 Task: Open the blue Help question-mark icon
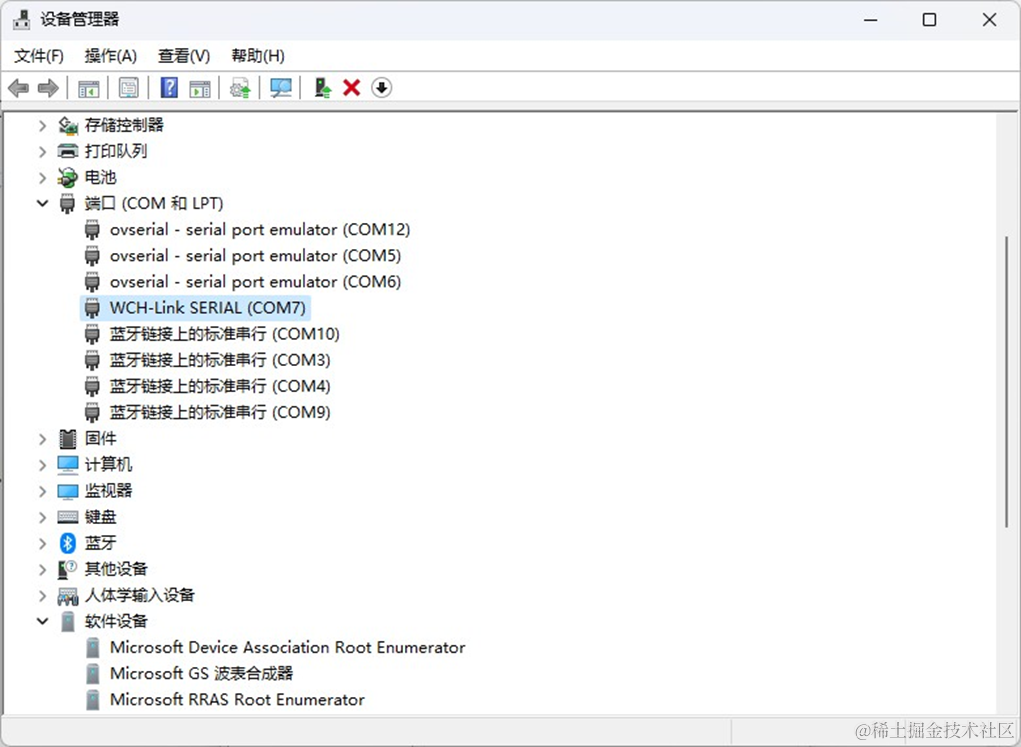point(169,87)
